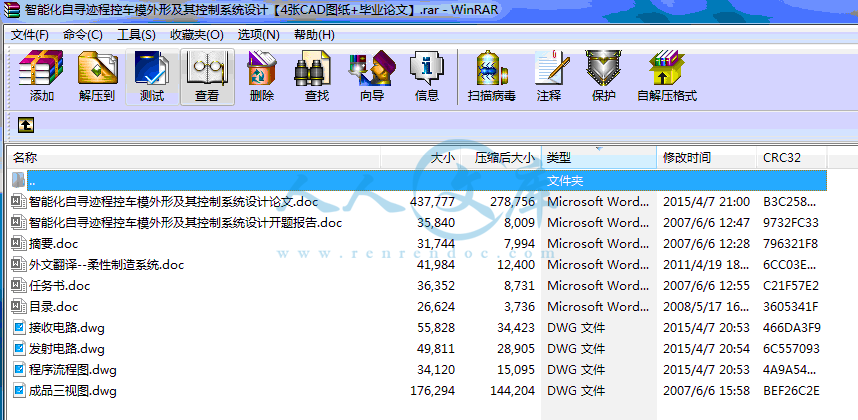Image resolution: width=858 pixels, height=420 pixels.
Task: Click the Word icon of 外文翻译--柔性制造系统.doc
Action: pos(19,265)
